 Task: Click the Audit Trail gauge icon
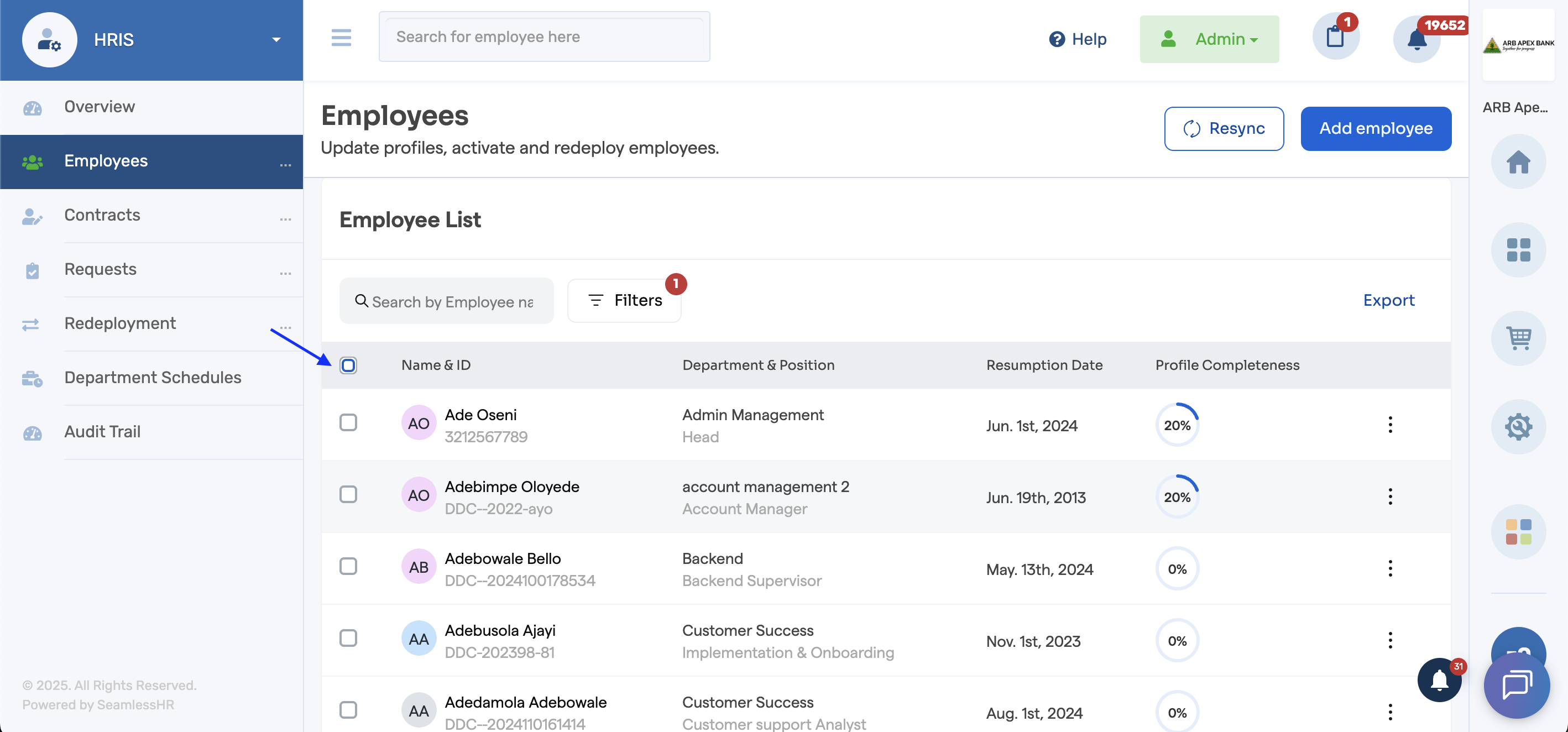tap(32, 433)
